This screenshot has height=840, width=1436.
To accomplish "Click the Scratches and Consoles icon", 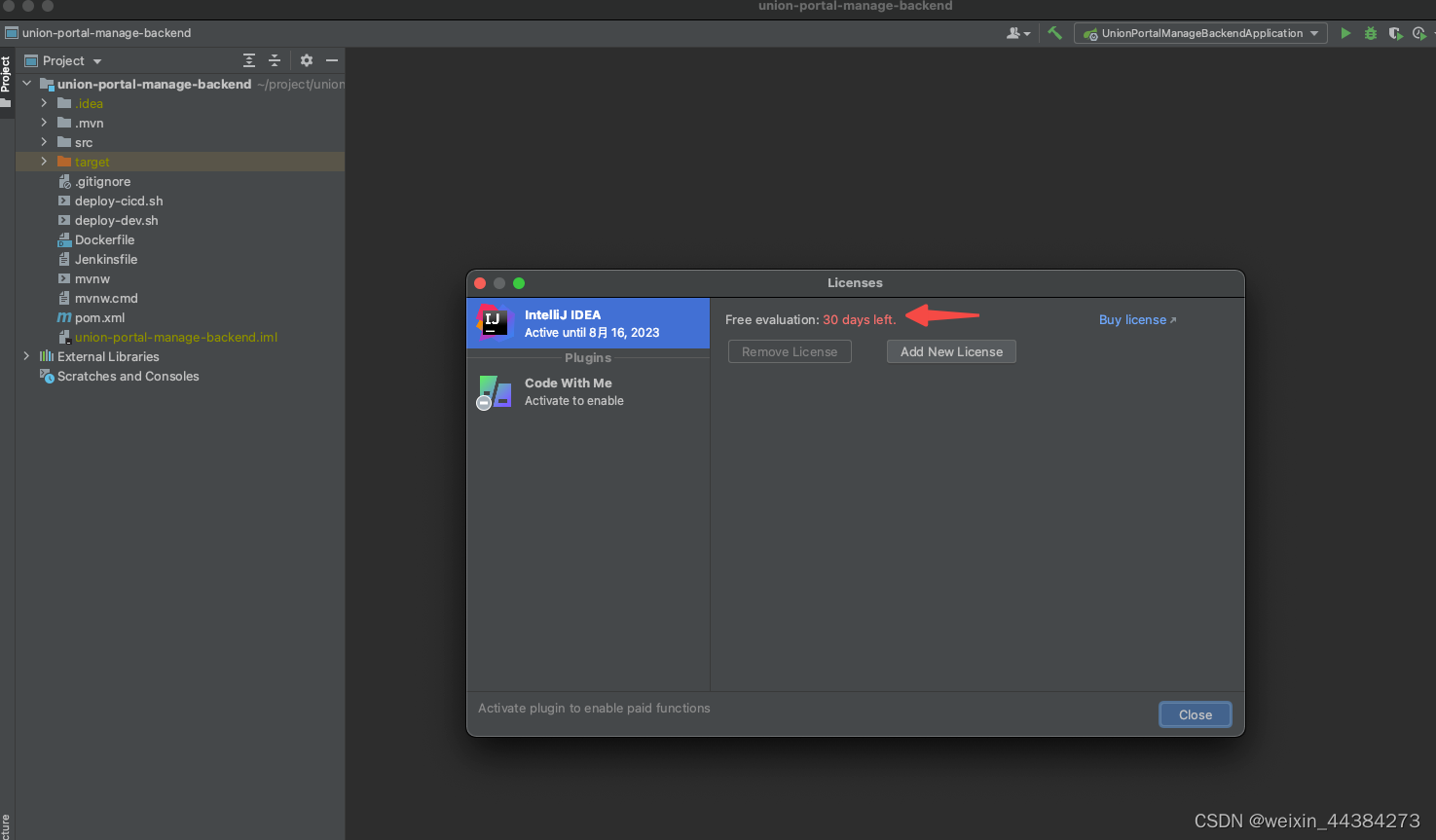I will [x=47, y=376].
